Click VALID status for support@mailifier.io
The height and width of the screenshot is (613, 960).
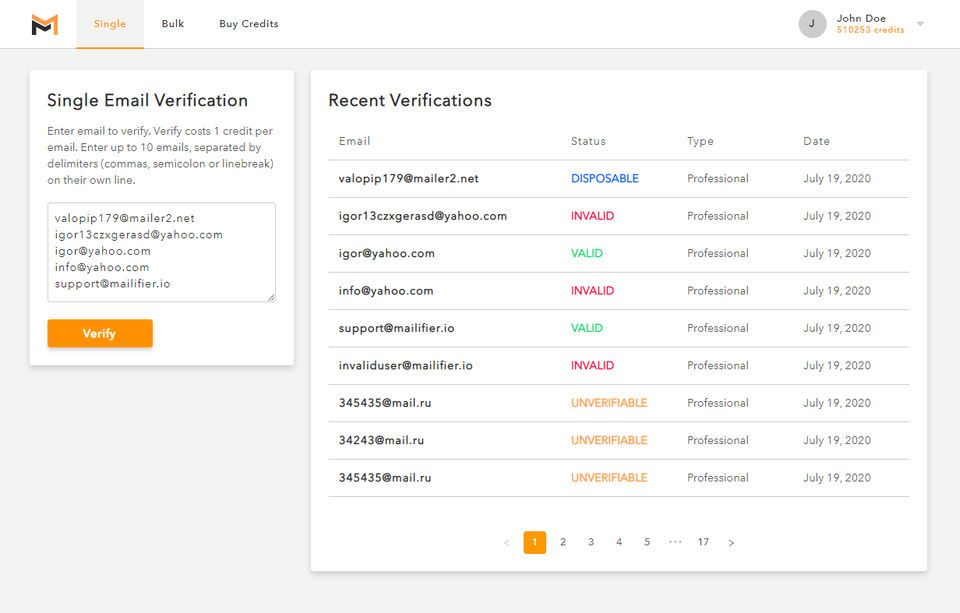pyautogui.click(x=587, y=328)
